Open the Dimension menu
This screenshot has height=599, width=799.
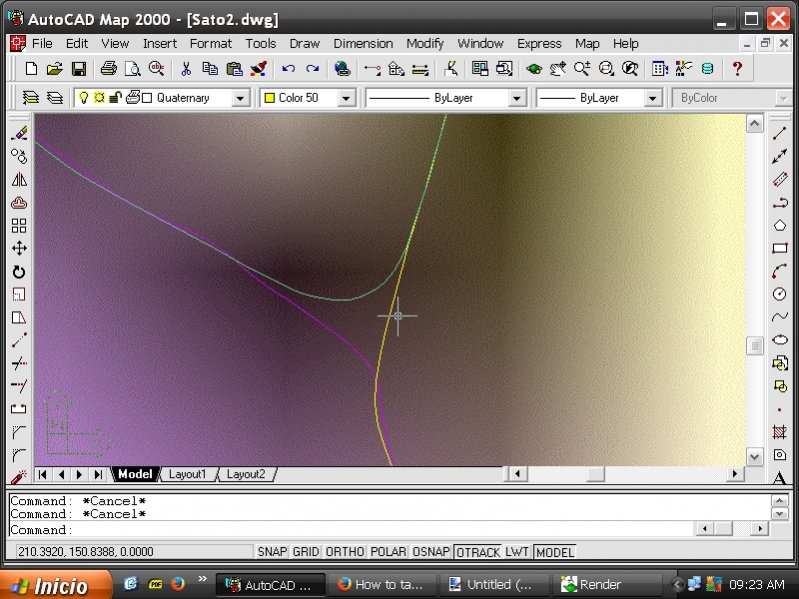coord(363,44)
